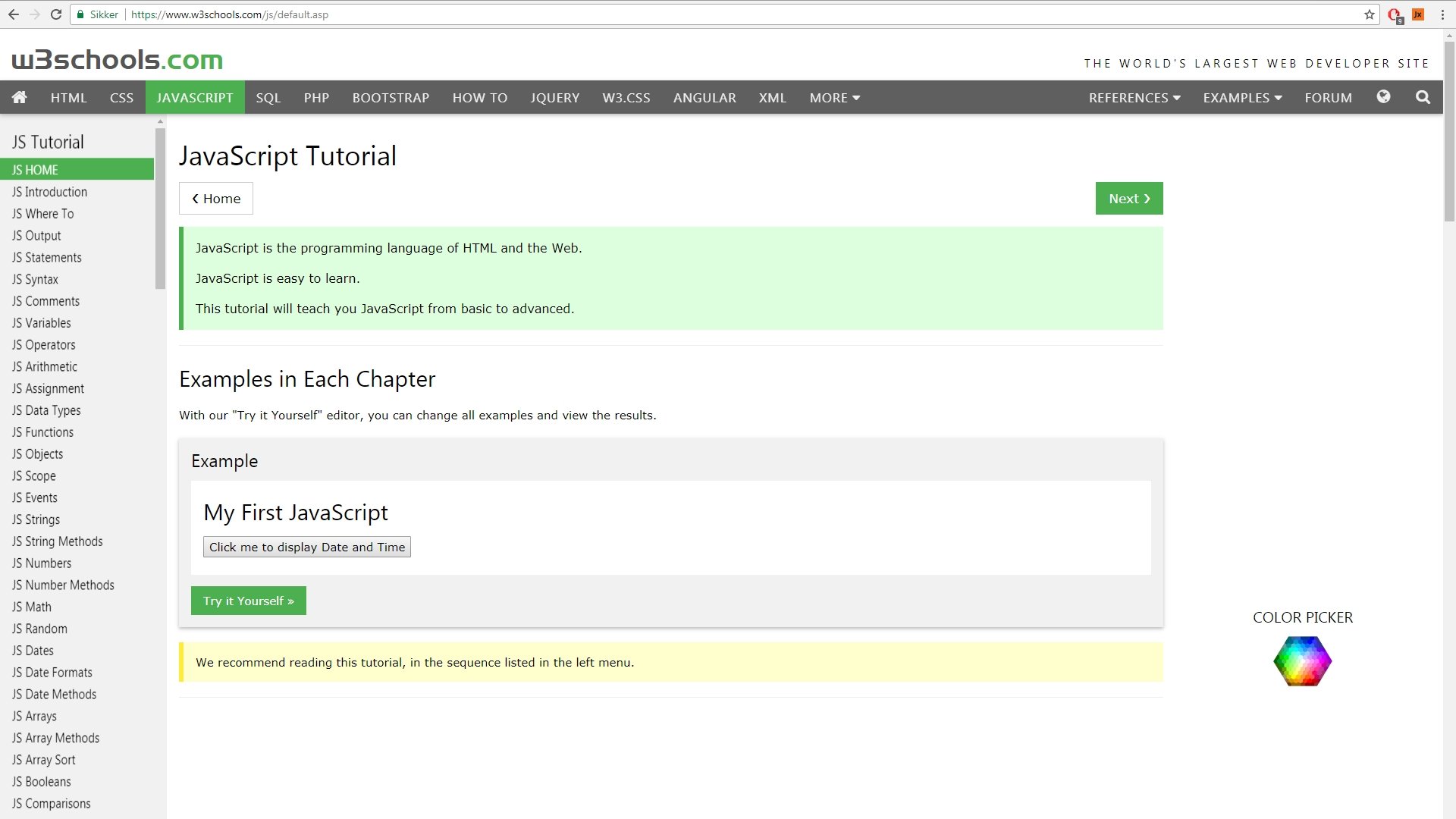This screenshot has width=1456, height=819.
Task: Click the browser address bar URL
Action: click(x=229, y=14)
